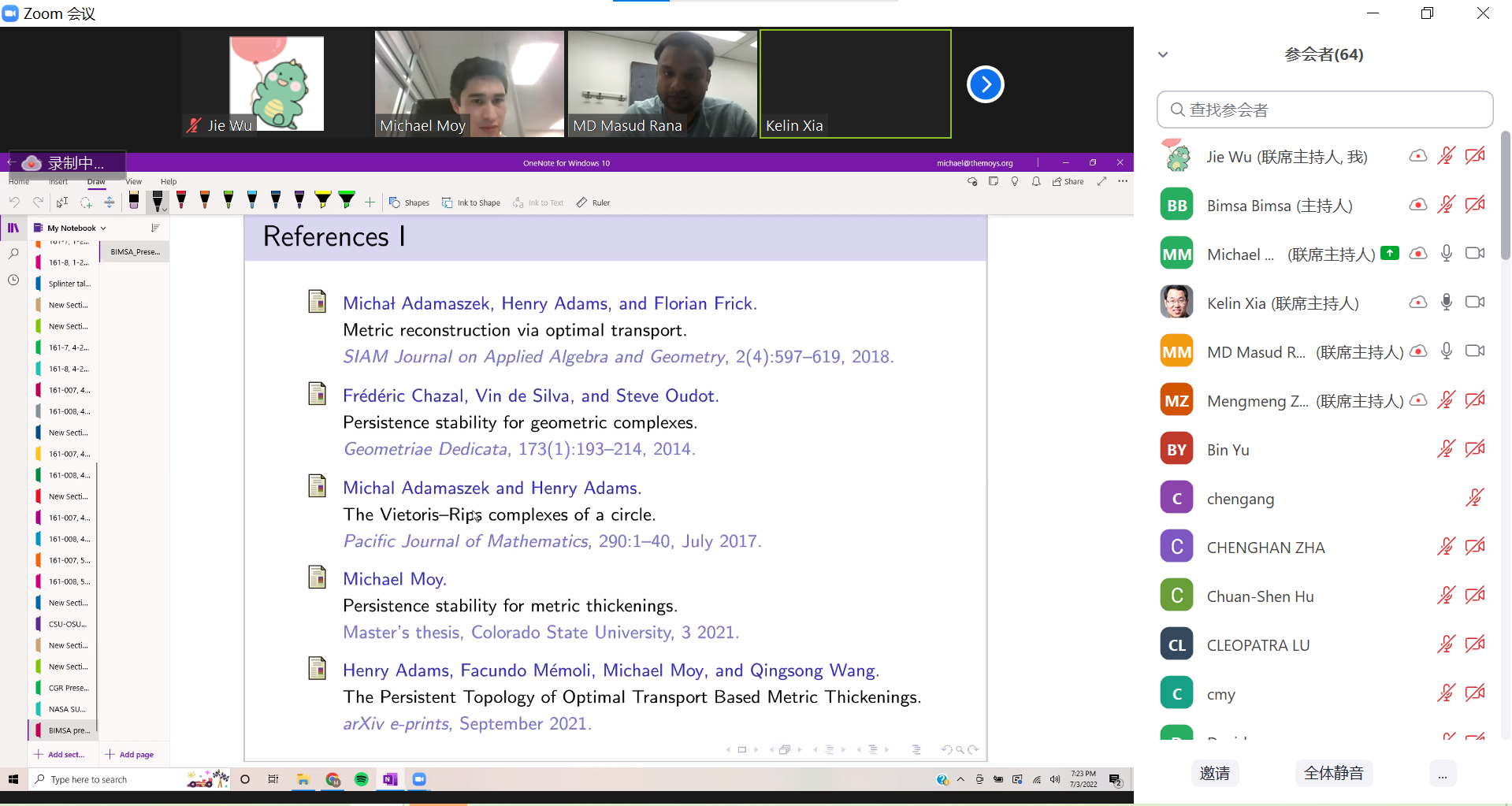The height and width of the screenshot is (806, 1512).
Task: Toggle Bin Yu's muted microphone
Action: click(1447, 449)
